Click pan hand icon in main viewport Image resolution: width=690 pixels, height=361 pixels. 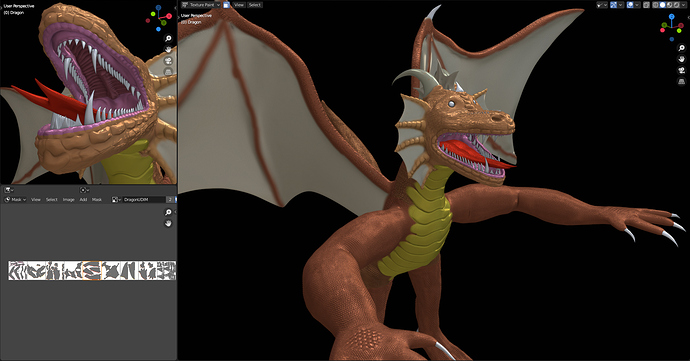click(682, 59)
